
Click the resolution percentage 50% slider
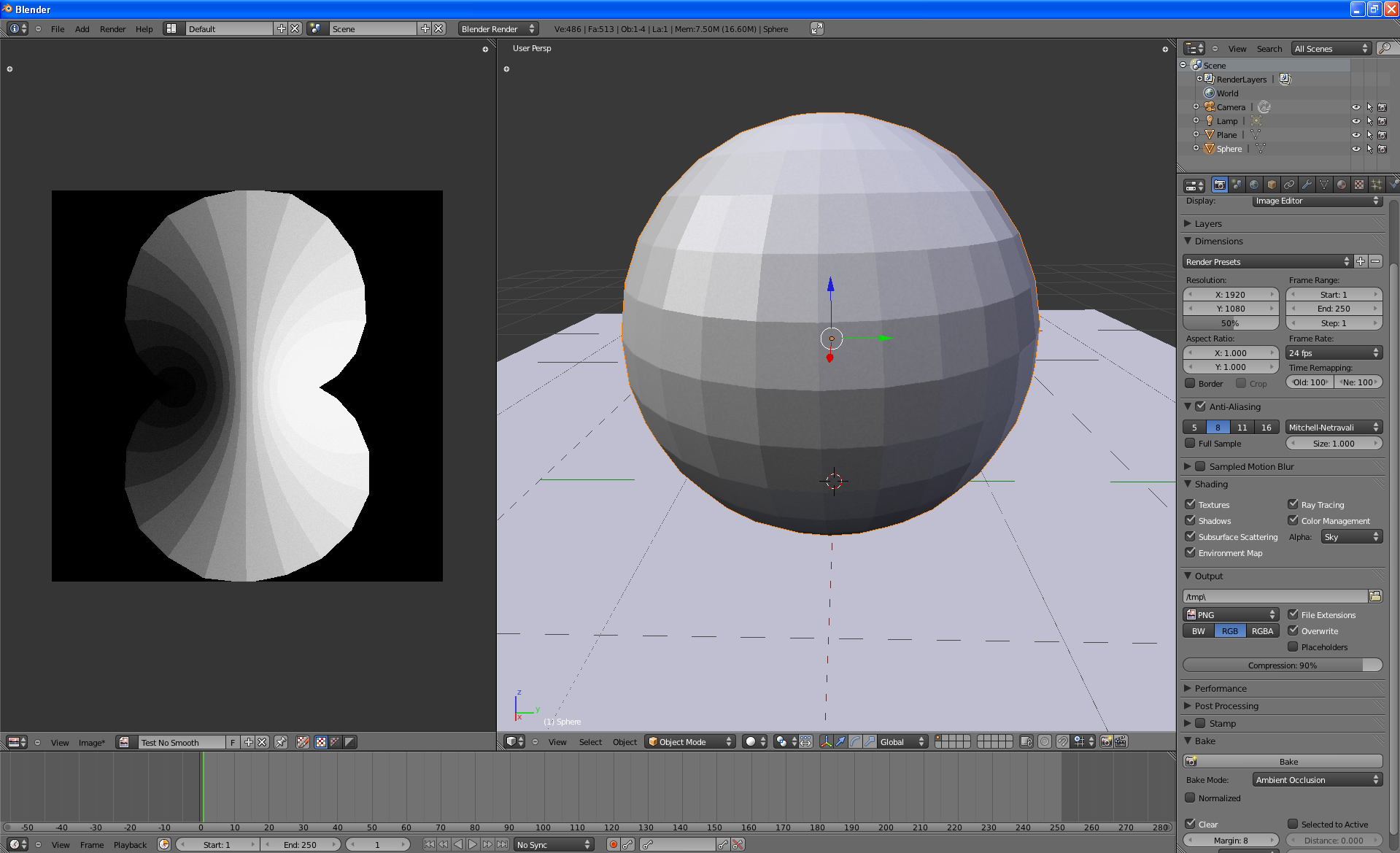[1231, 323]
